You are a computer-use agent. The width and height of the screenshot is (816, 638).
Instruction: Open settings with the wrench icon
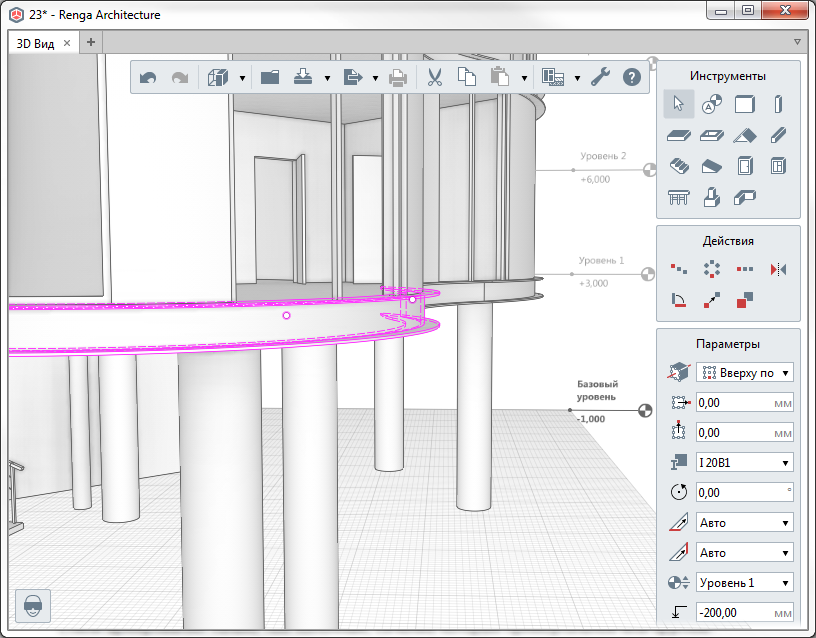coord(600,77)
